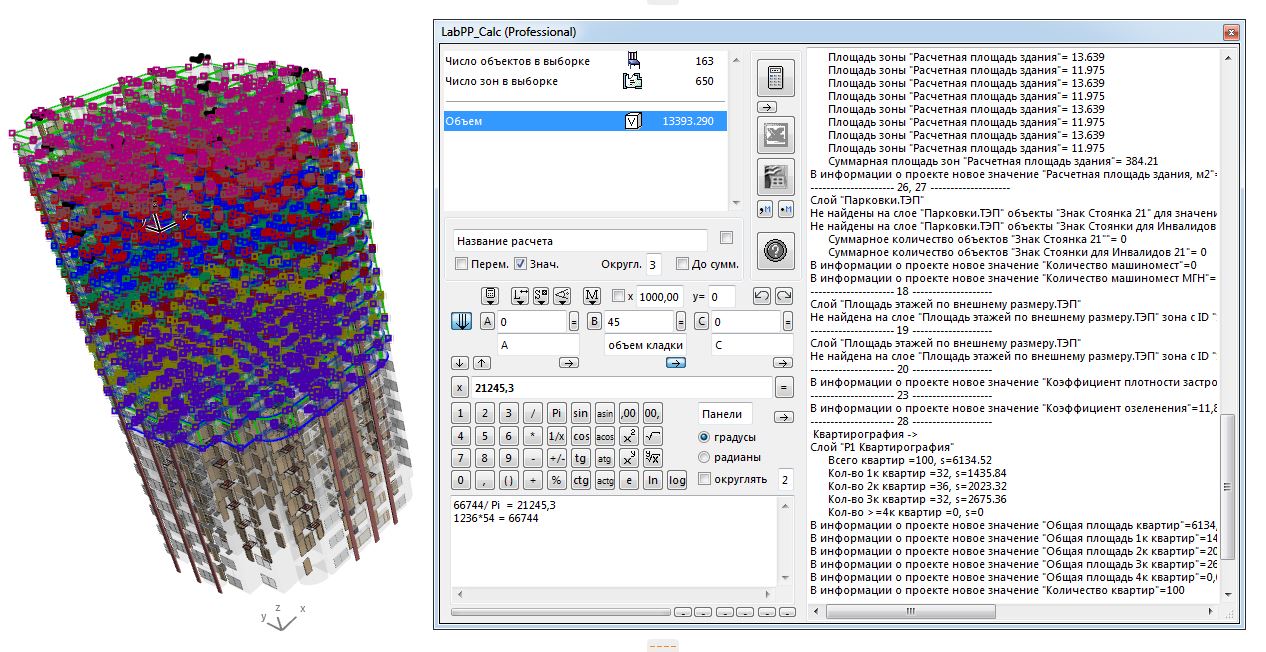This screenshot has width=1266, height=652.
Task: Open the length L dropdown button
Action: pyautogui.click(x=520, y=296)
